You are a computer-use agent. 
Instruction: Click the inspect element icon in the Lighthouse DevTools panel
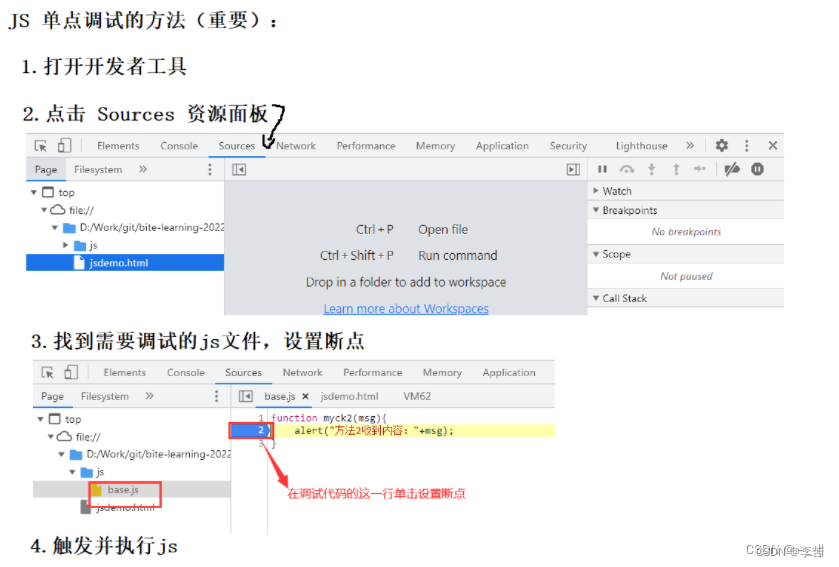41,146
